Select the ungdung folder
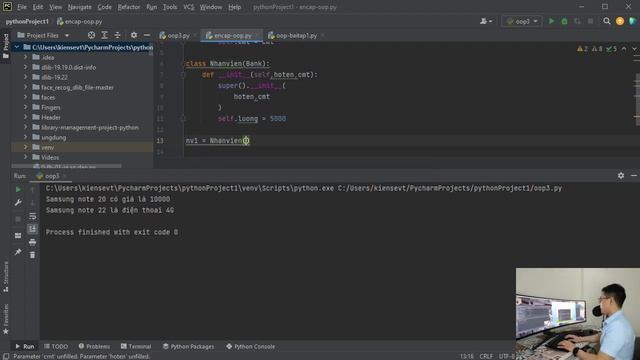The width and height of the screenshot is (640, 360). (x=53, y=137)
